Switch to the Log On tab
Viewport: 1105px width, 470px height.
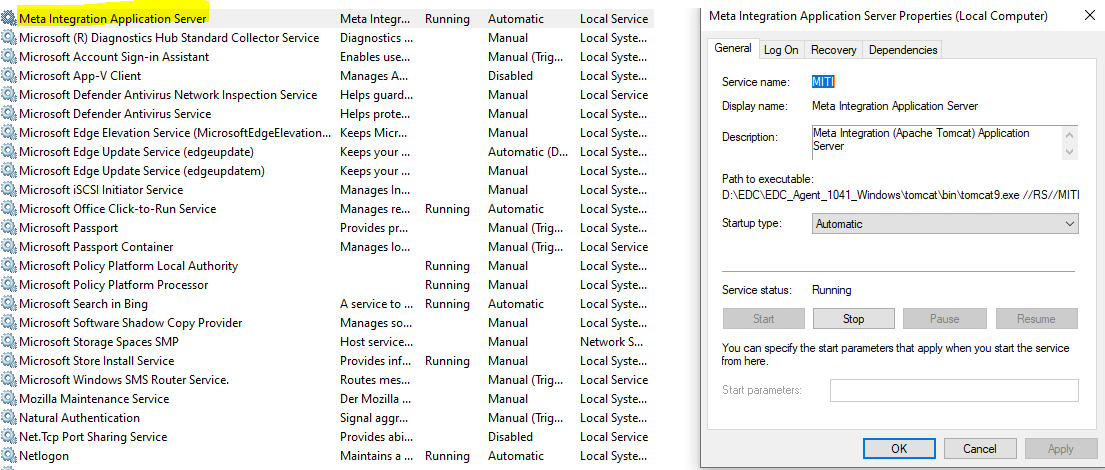(x=781, y=50)
